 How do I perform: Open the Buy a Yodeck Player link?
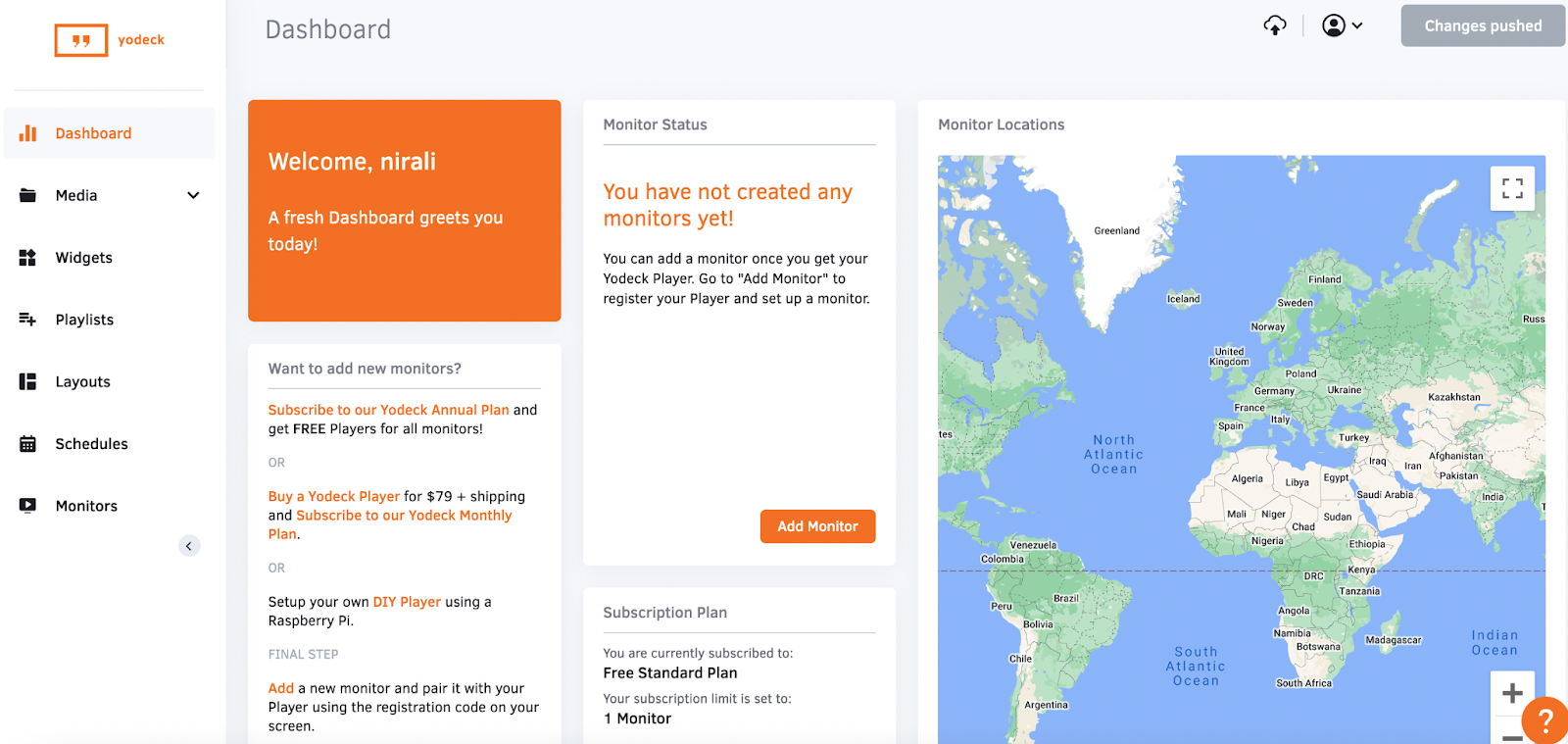tap(334, 497)
